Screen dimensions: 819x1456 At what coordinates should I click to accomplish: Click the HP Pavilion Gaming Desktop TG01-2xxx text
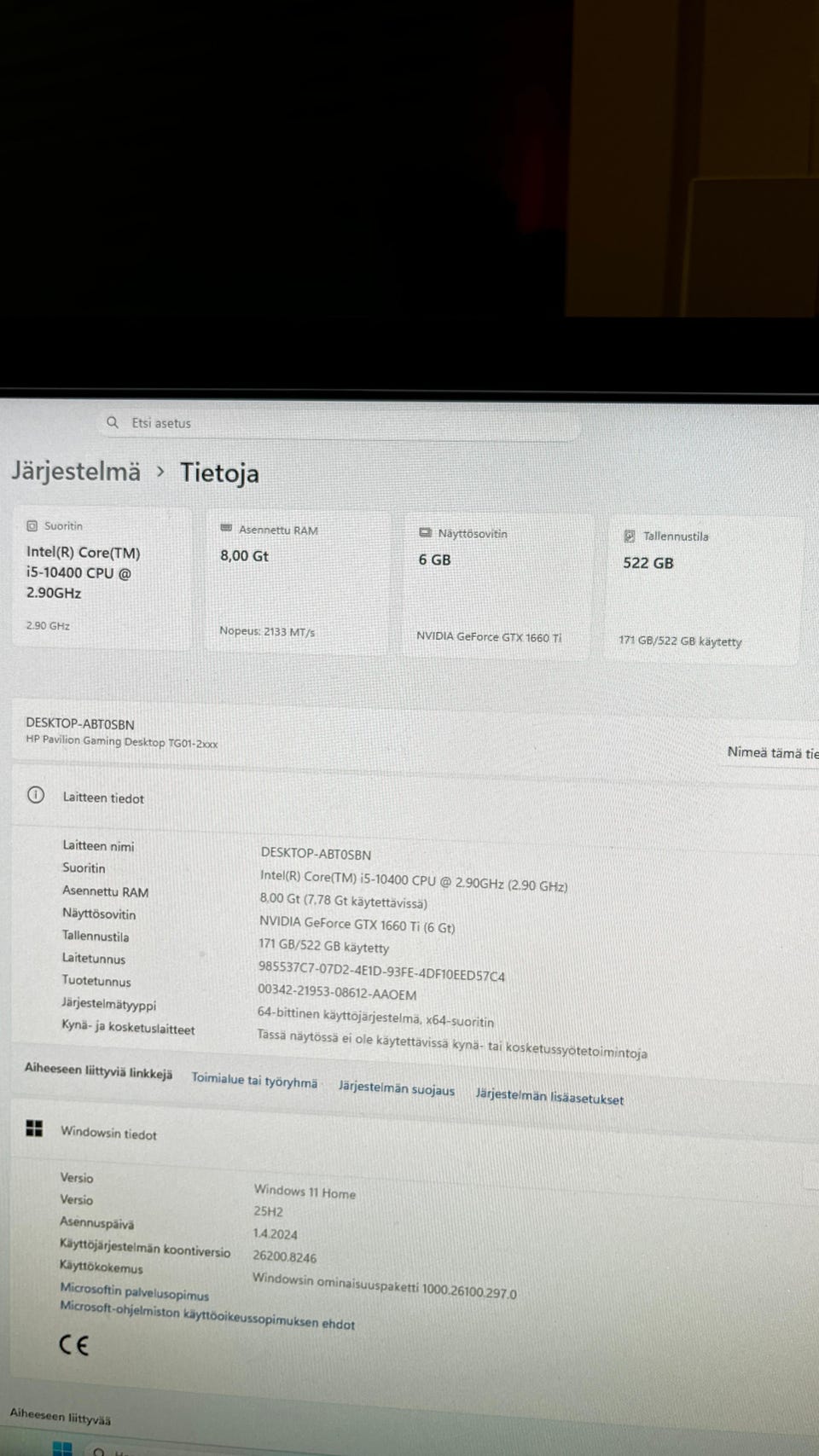click(x=121, y=741)
